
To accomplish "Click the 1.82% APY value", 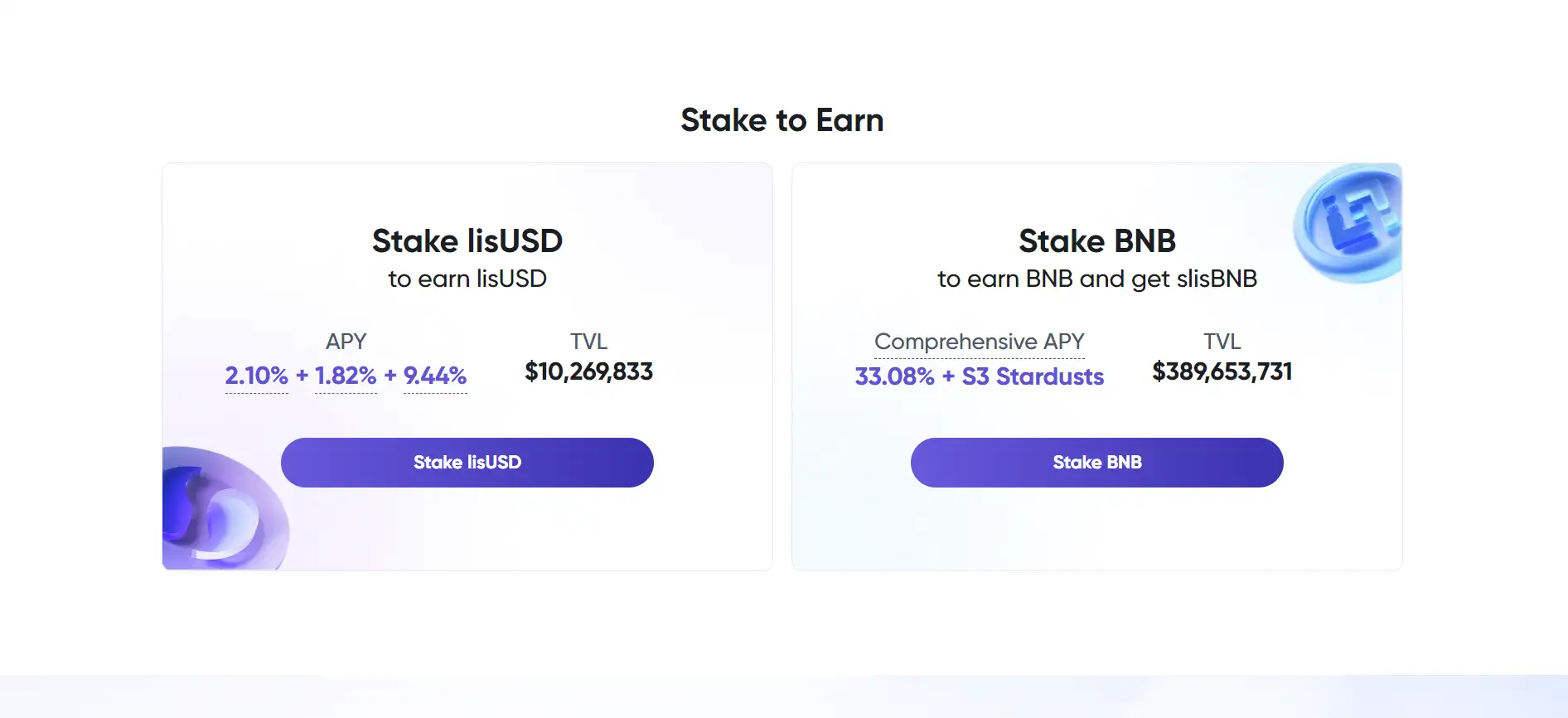I will point(346,376).
